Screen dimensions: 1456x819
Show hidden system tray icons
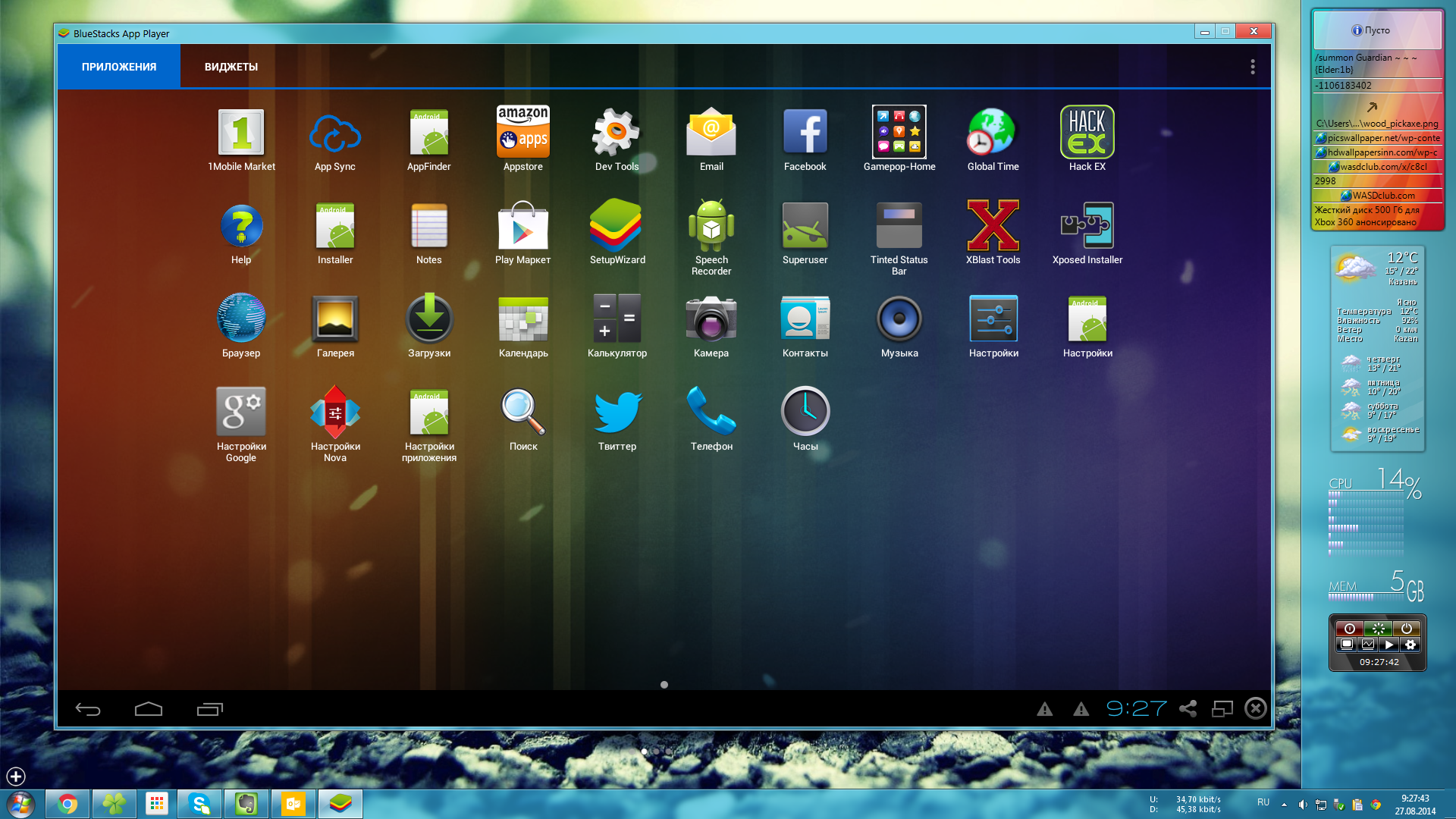point(1284,805)
